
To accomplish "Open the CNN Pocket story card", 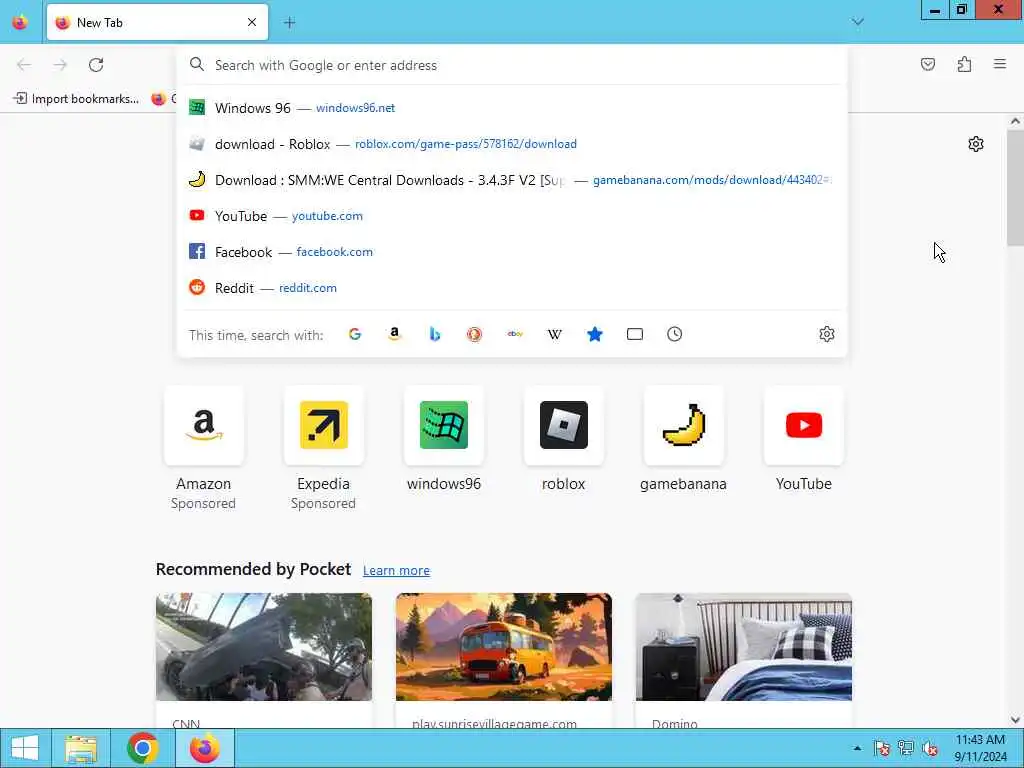I will pos(264,660).
